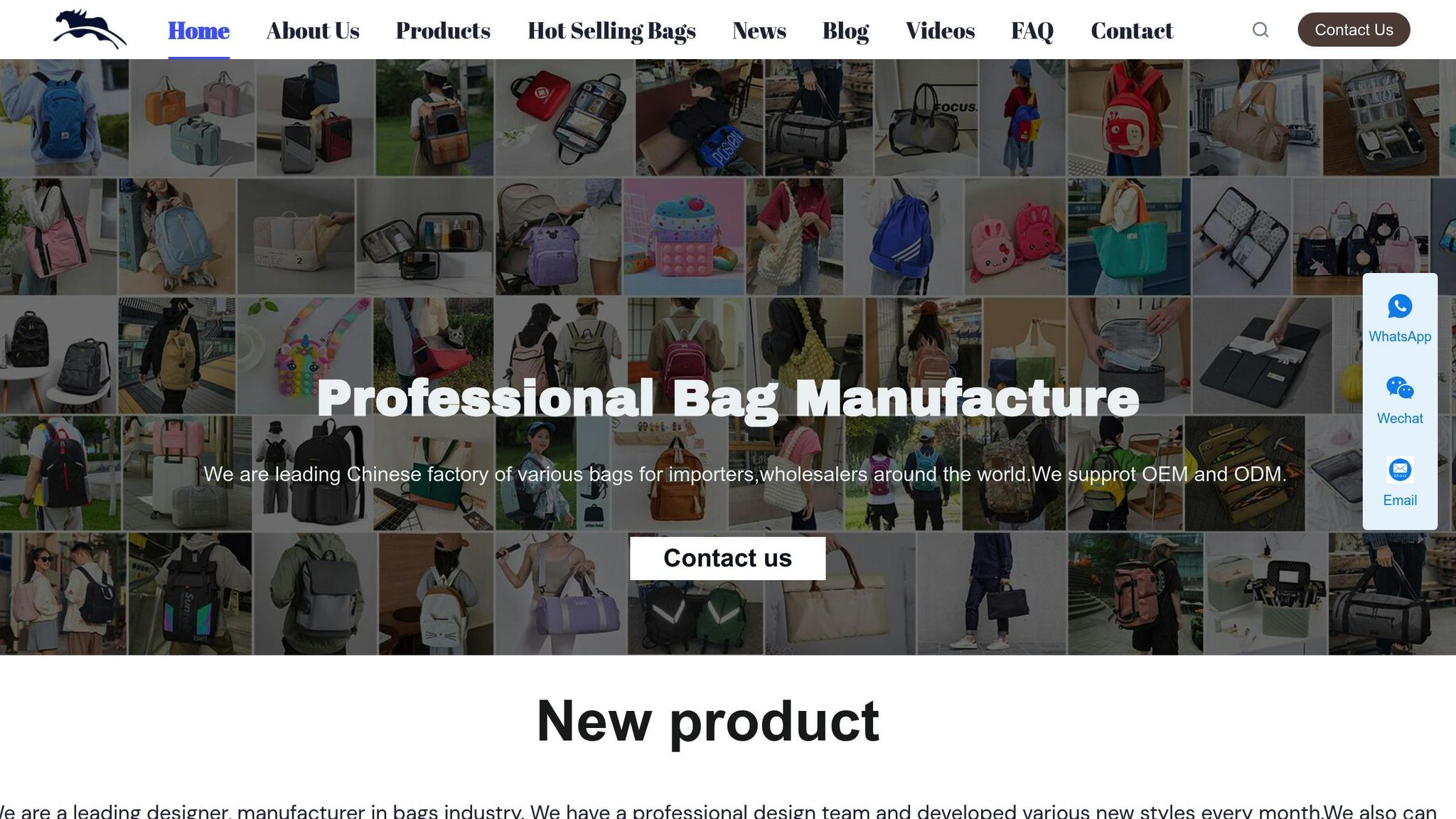The width and height of the screenshot is (1456, 819).
Task: Click the Wechat icon in sidebar
Action: pyautogui.click(x=1400, y=388)
